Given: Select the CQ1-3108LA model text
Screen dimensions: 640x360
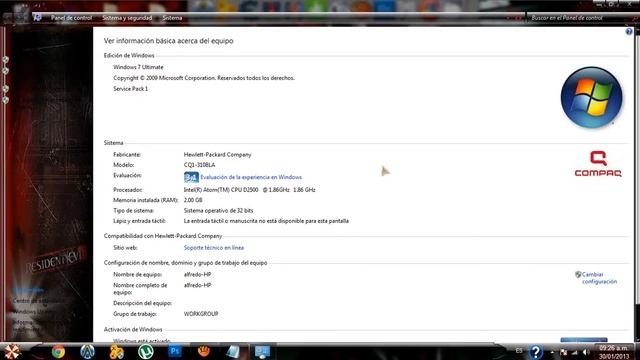Looking at the screenshot, I should tap(199, 165).
